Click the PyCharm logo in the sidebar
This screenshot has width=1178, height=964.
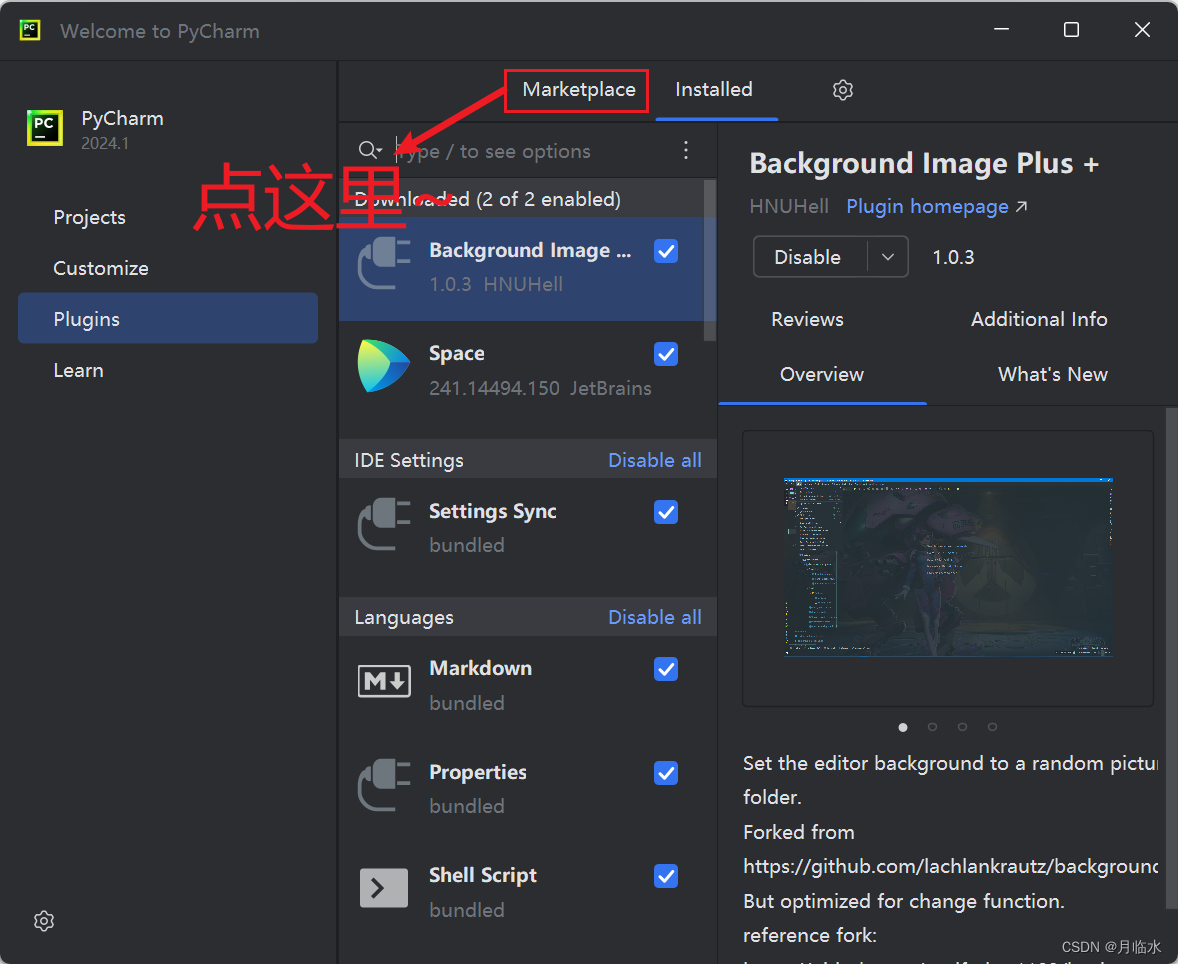(x=45, y=128)
